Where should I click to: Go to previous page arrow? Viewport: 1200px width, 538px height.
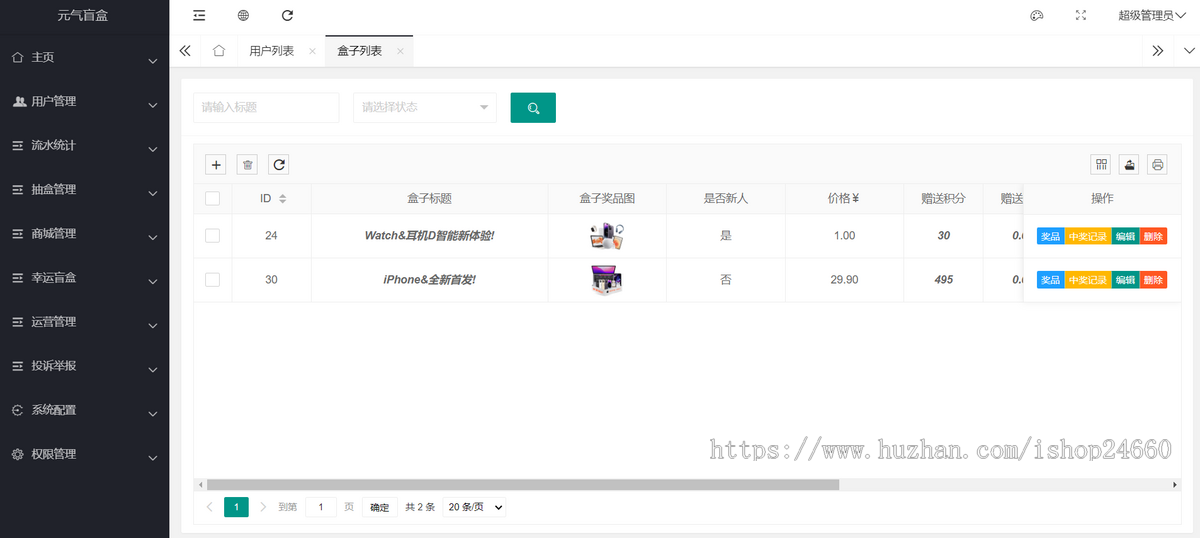(x=209, y=507)
